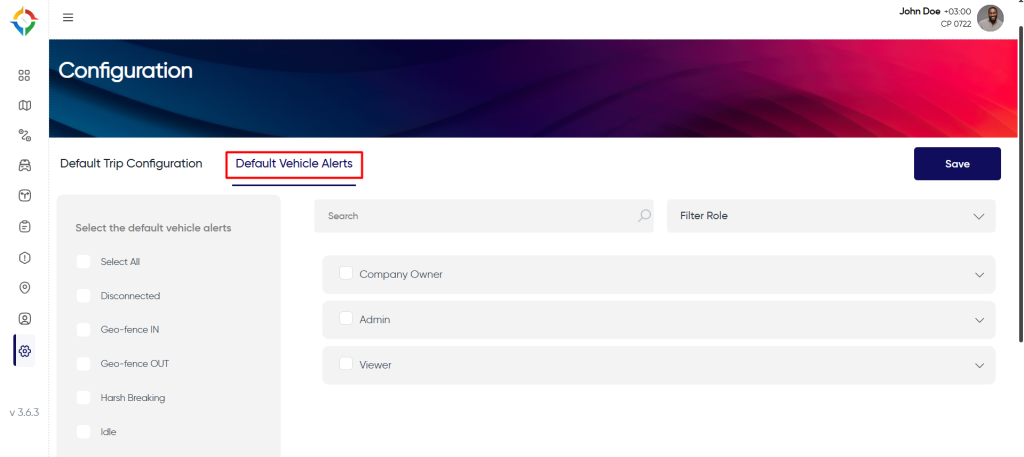Click the Admin role label
Viewport: 1024px width, 457px height.
point(375,320)
